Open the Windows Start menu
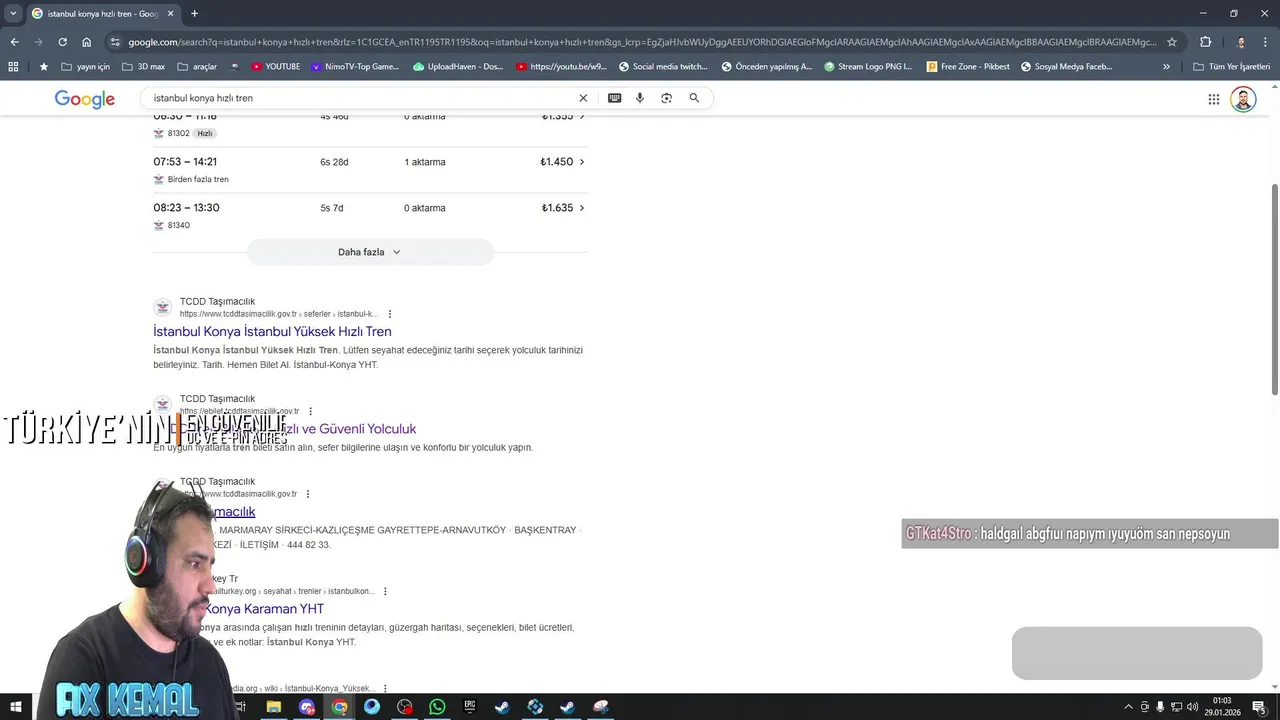 (x=16, y=707)
